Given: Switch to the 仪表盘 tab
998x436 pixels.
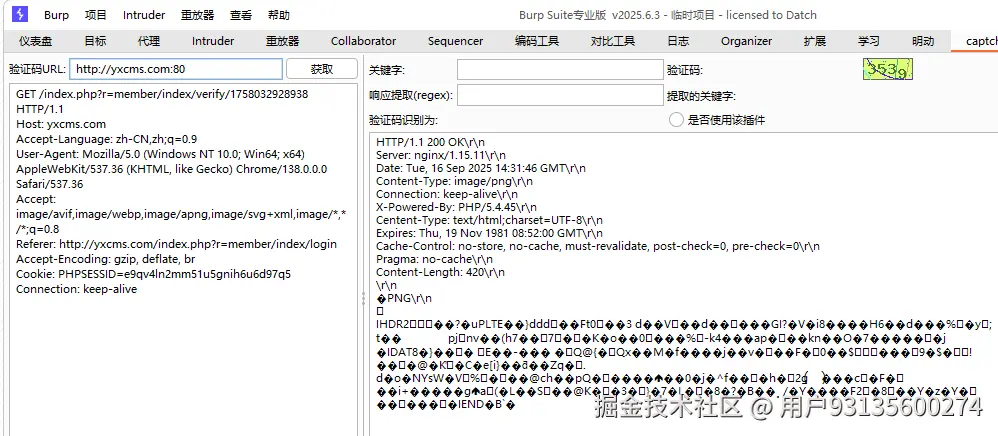Looking at the screenshot, I should point(36,41).
